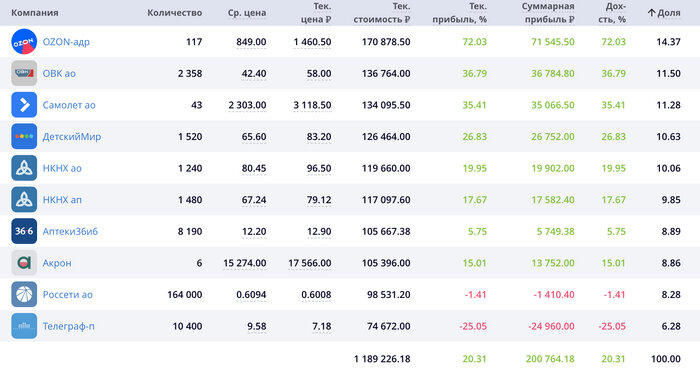Click OZON average price 849.00
Viewport: 700px width, 374px height.
251,42
